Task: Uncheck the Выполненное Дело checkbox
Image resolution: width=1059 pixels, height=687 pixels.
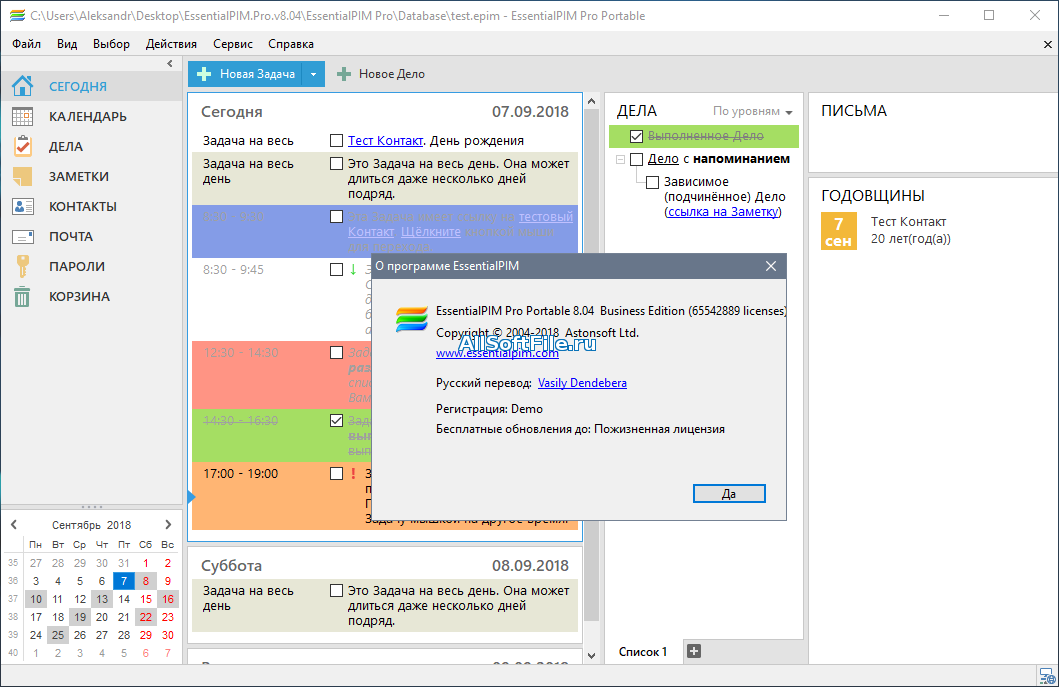Action: point(636,136)
